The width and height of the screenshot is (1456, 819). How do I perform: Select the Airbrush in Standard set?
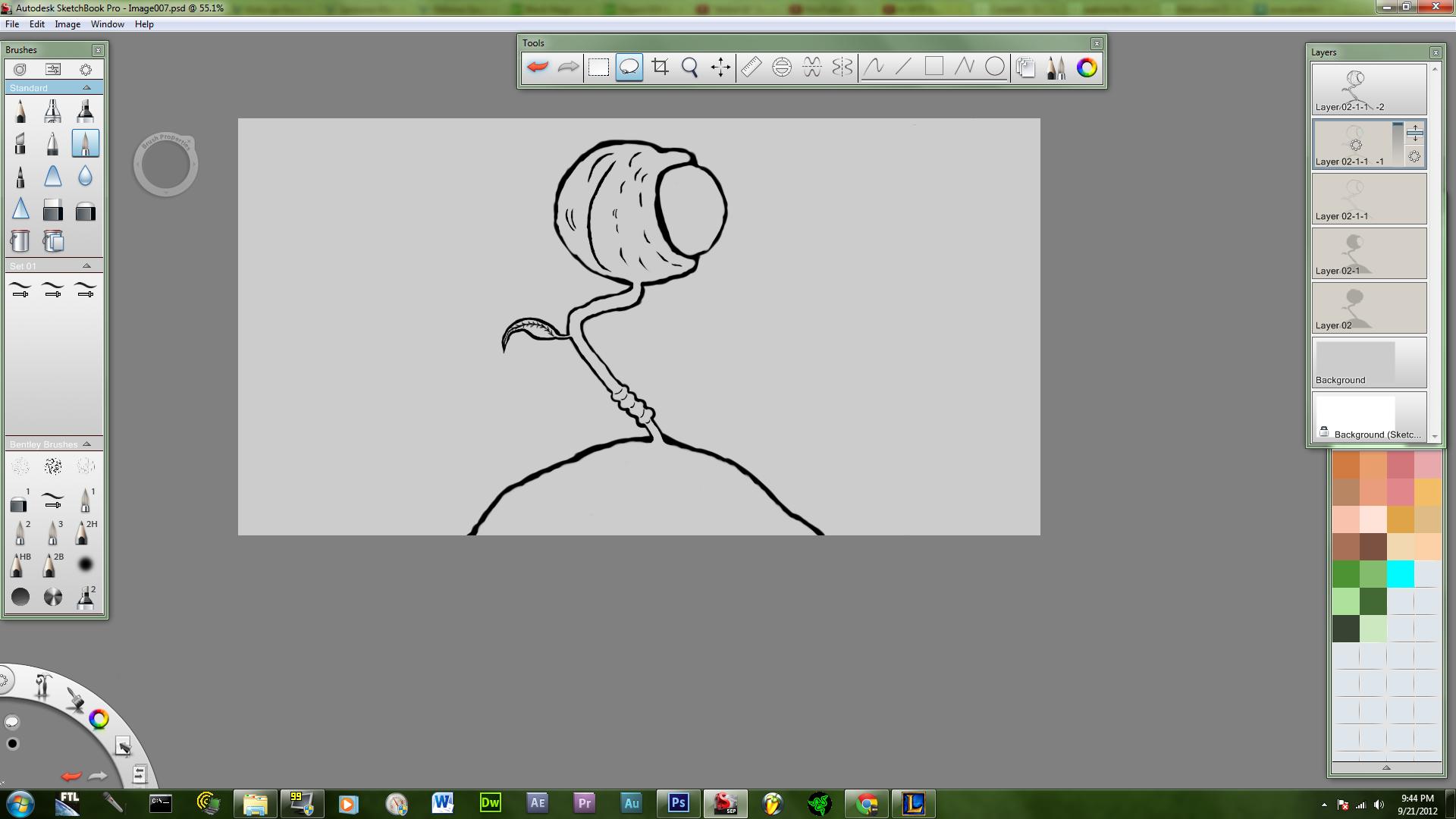[52, 111]
